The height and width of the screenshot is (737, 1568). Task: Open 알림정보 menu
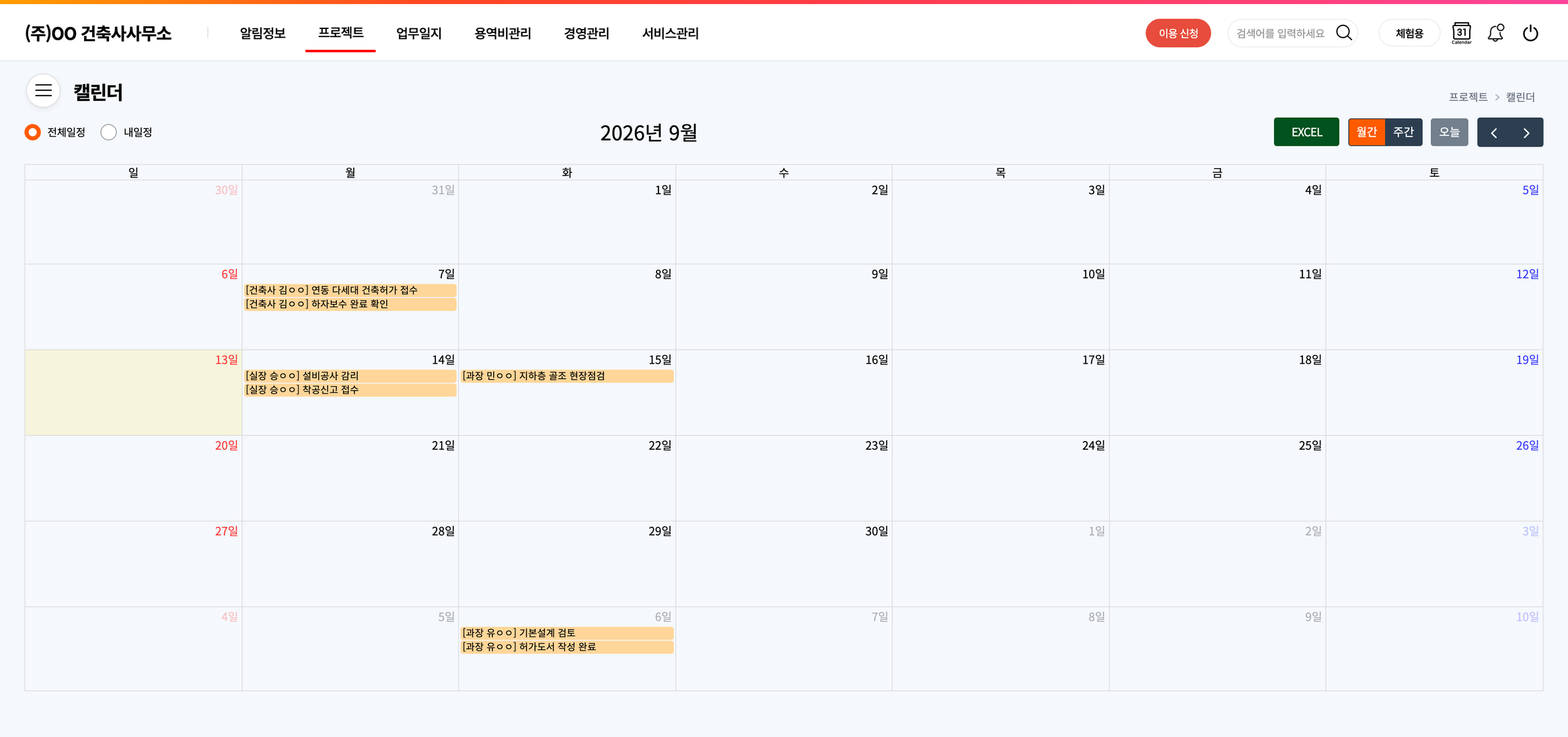tap(263, 33)
